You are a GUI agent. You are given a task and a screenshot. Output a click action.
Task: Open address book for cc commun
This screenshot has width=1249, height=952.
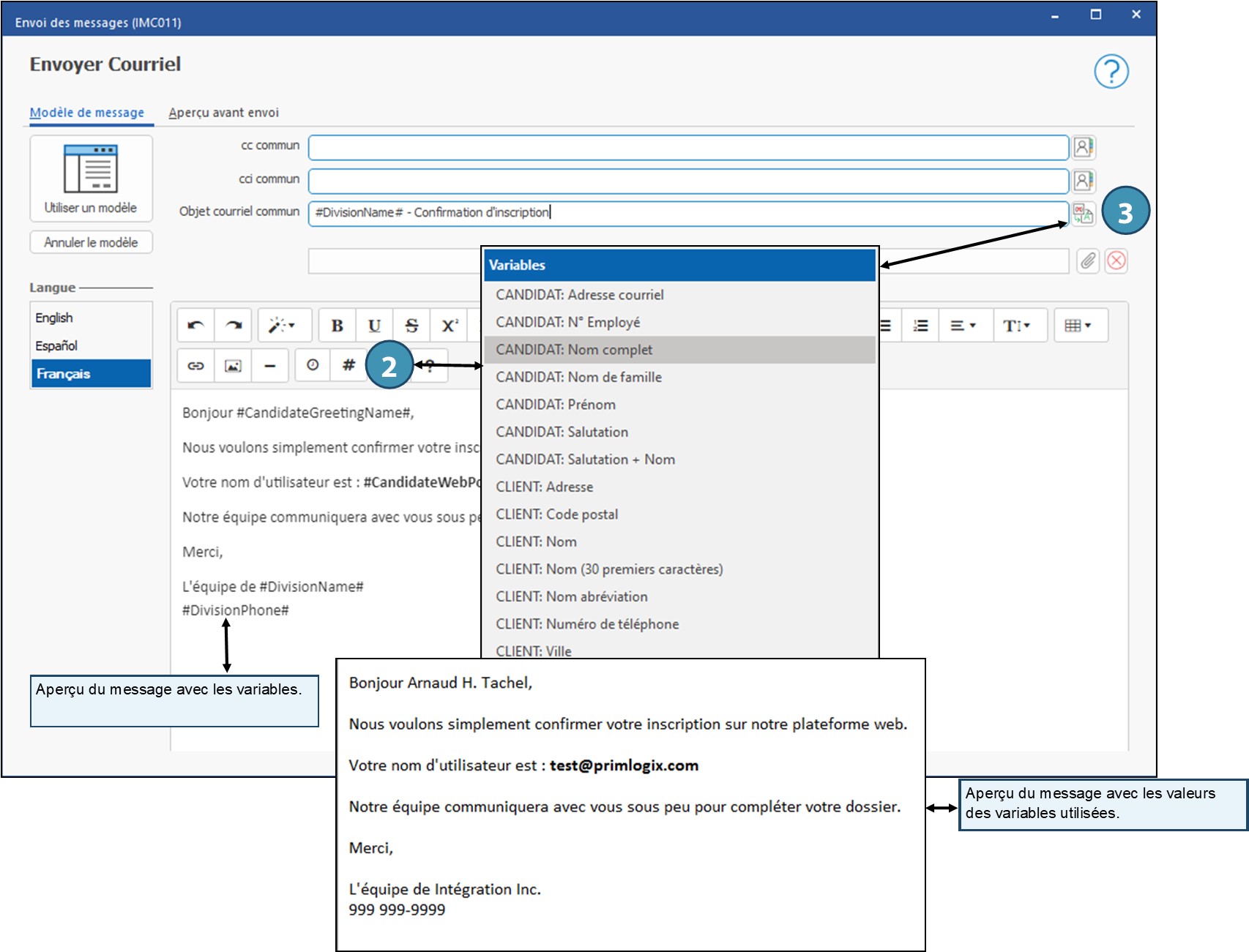point(1084,147)
